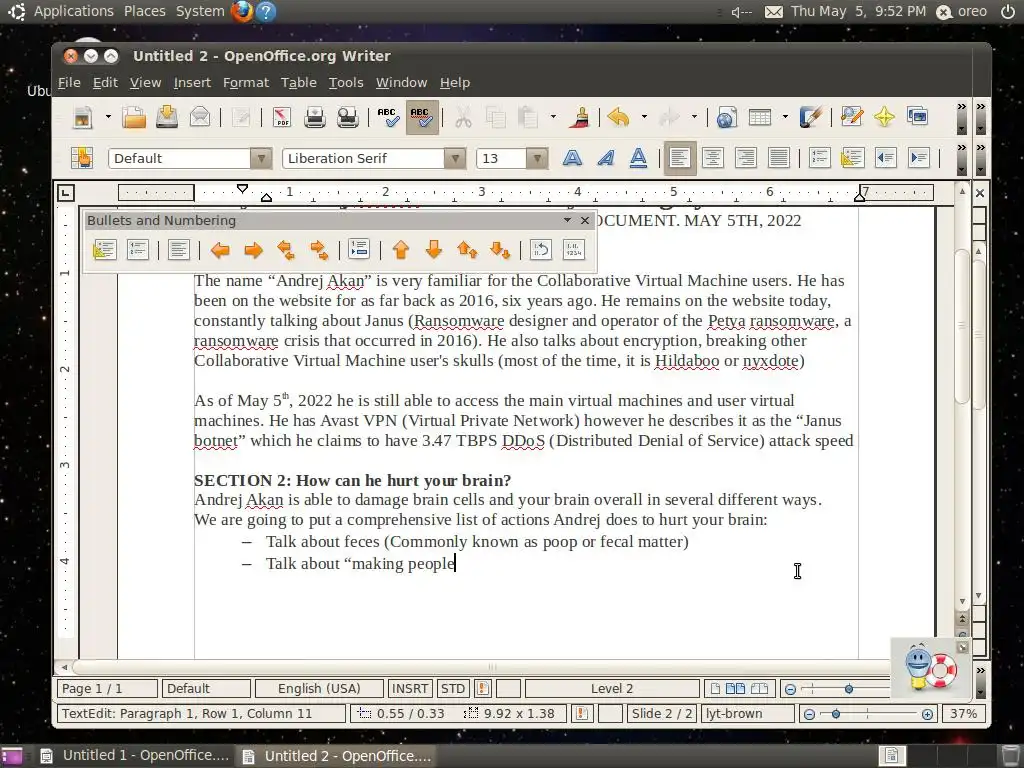Open the Tools menu

coord(345,83)
